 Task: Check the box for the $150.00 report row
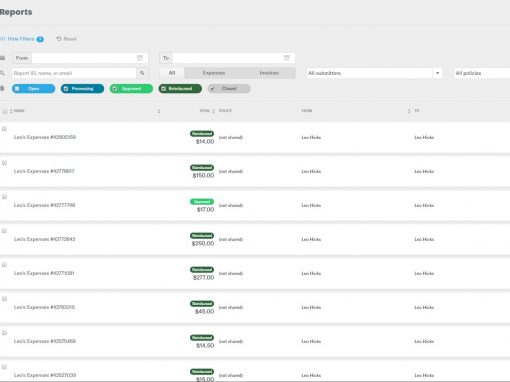click(x=4, y=163)
